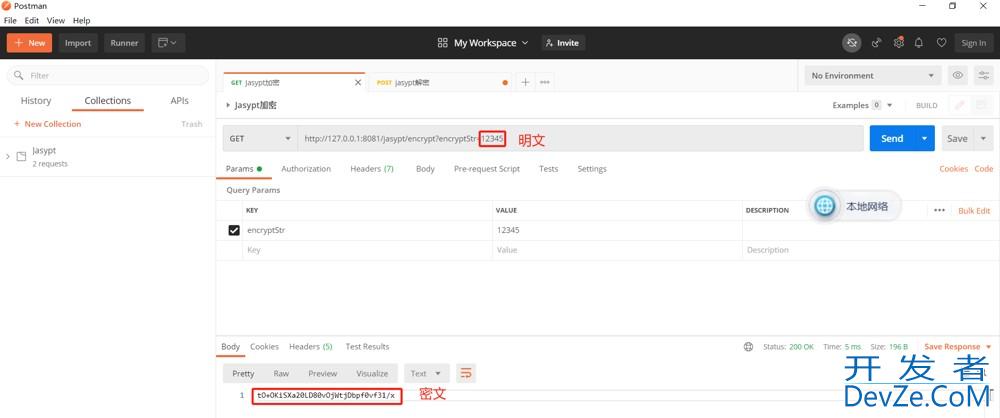Image resolution: width=1000 pixels, height=418 pixels.
Task: Open query params column options ellipsis
Action: 939,210
